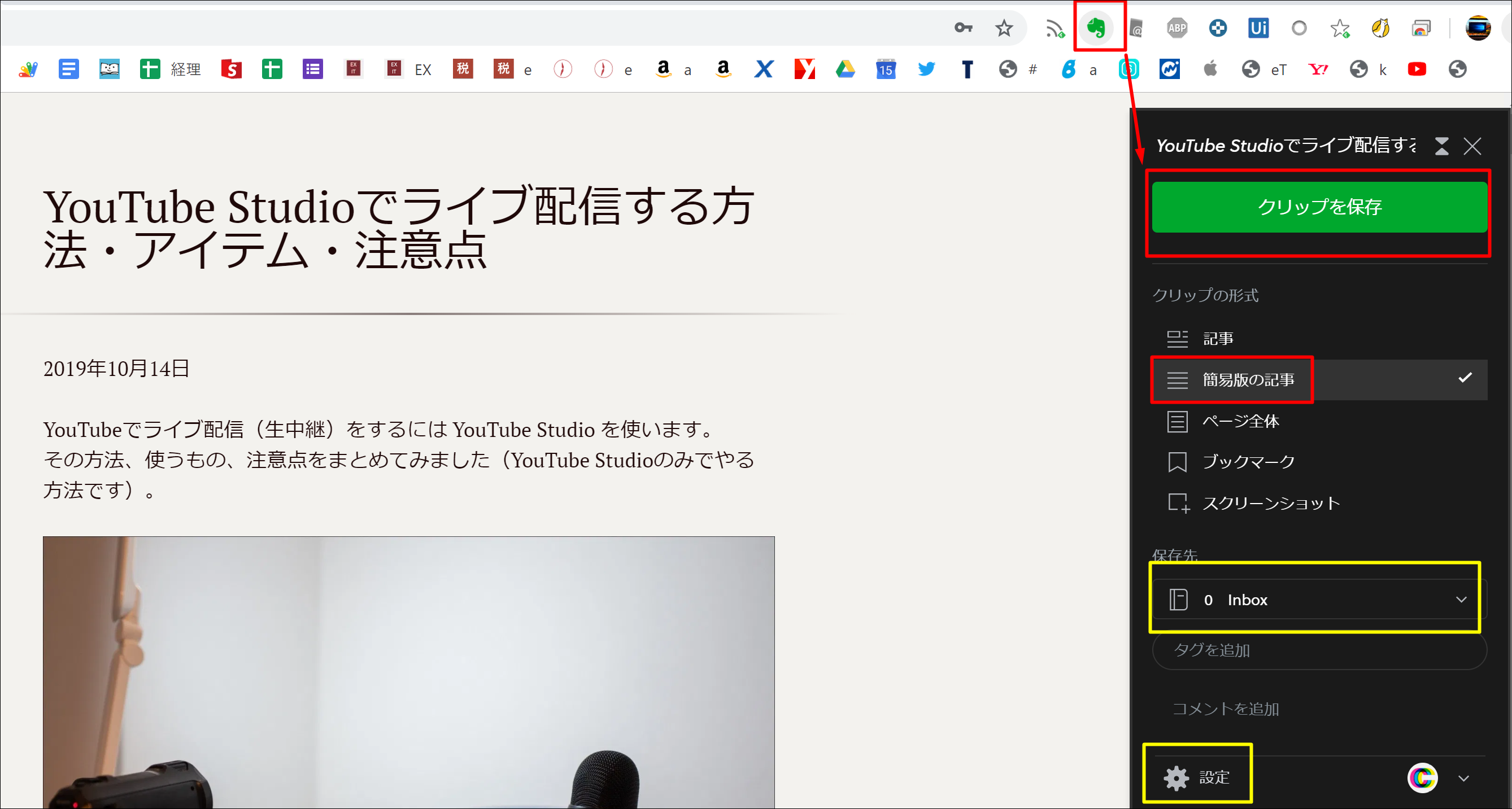Viewport: 1512px width, 809px height.
Task: Click the page's main headline
Action: pyautogui.click(x=398, y=229)
